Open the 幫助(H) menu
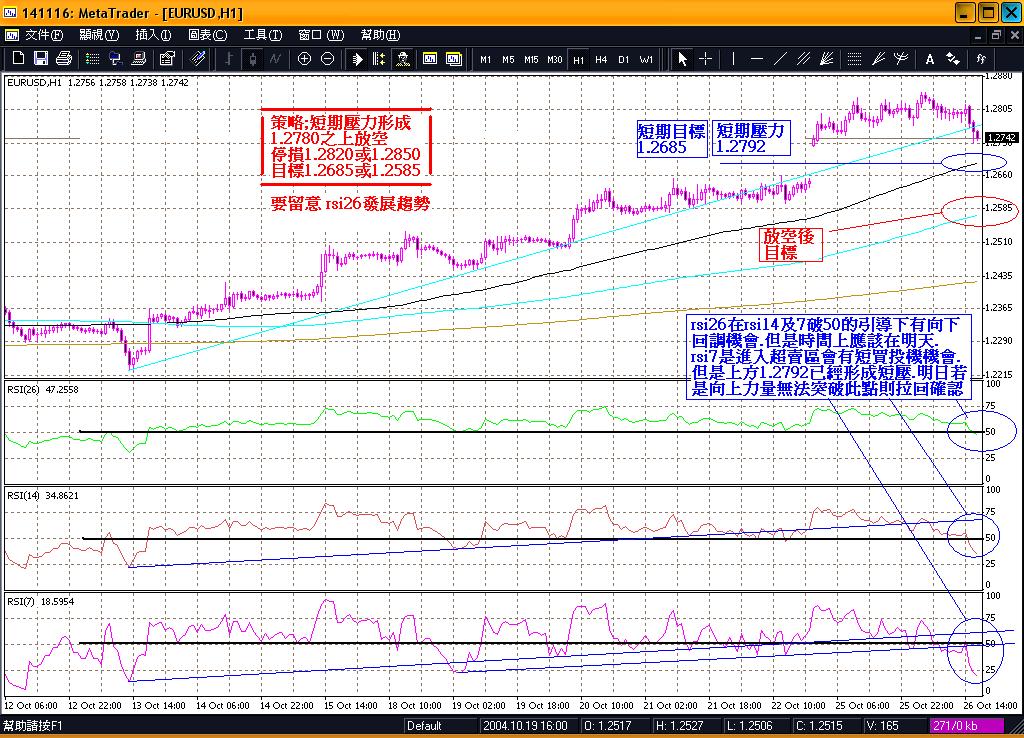This screenshot has height=738, width=1024. [x=381, y=35]
